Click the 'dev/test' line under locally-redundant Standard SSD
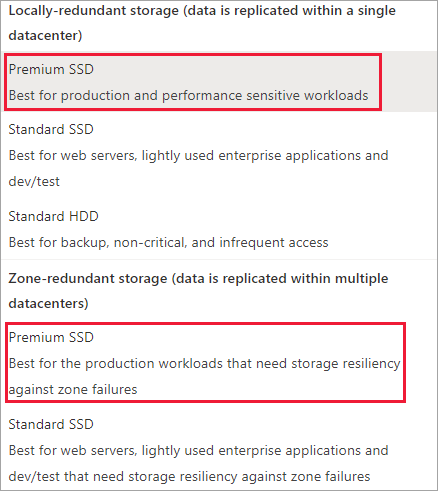Image resolution: width=438 pixels, height=491 pixels. (x=34, y=182)
